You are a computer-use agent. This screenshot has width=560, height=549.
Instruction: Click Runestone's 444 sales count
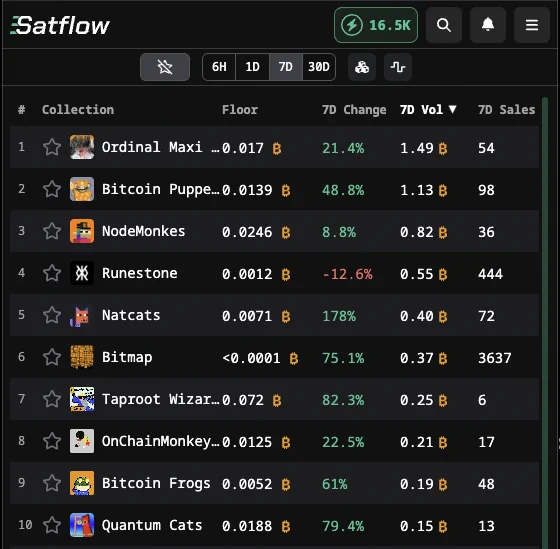pyautogui.click(x=490, y=274)
